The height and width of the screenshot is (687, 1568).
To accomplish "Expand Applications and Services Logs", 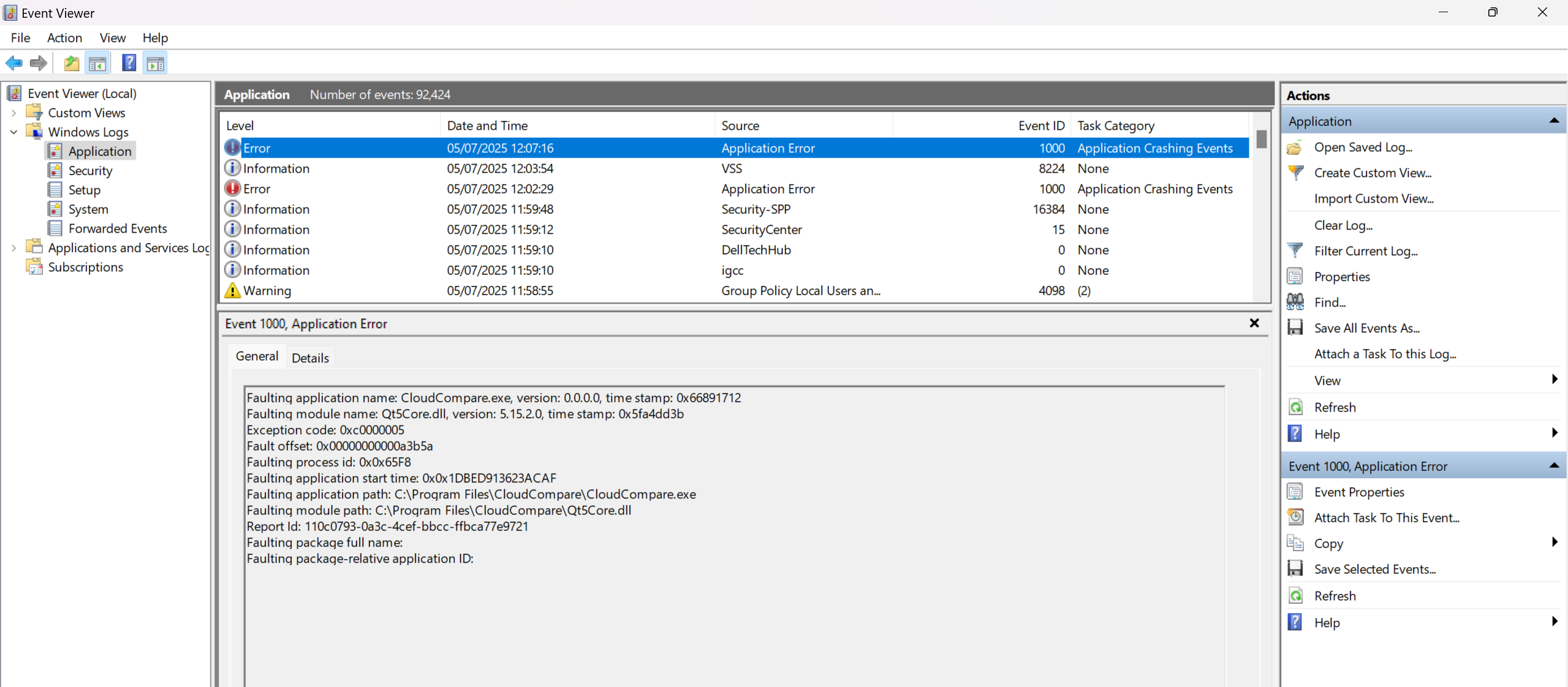I will coord(13,247).
